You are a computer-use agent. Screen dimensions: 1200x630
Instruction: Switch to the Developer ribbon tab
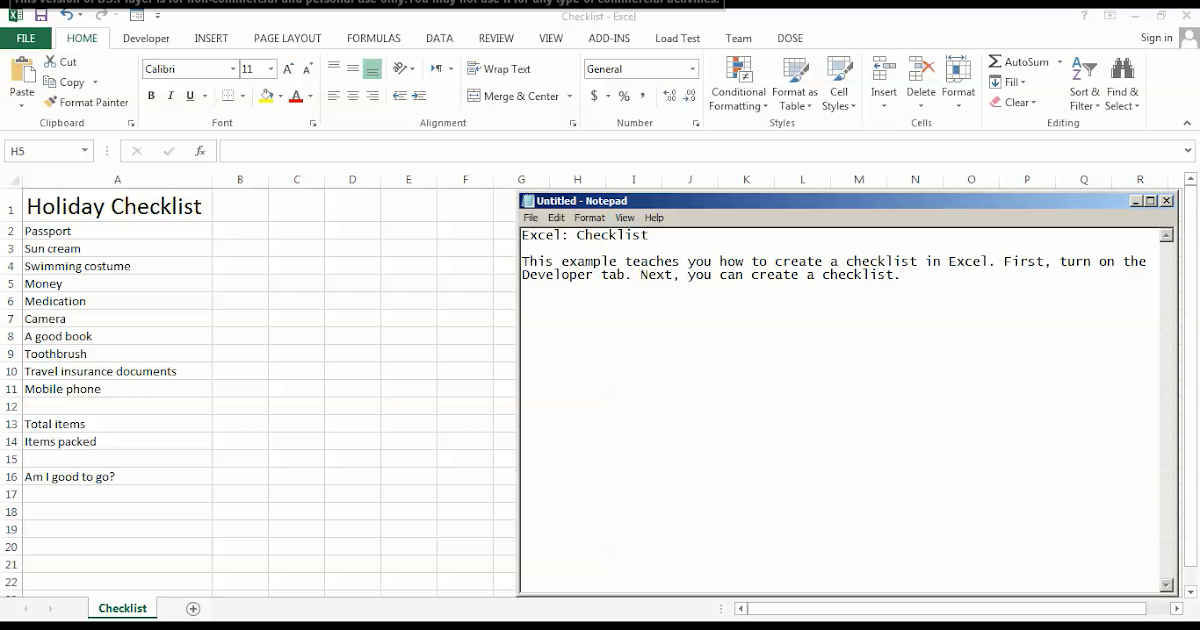[146, 38]
